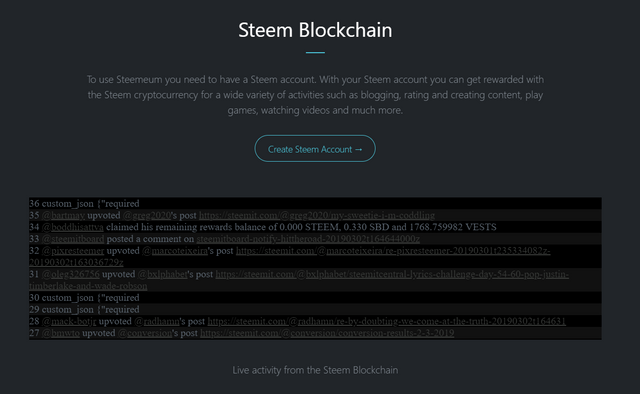Viewport: 640px width, 394px height.
Task: Open the @pixresteemer user link
Action: [x=73, y=251]
